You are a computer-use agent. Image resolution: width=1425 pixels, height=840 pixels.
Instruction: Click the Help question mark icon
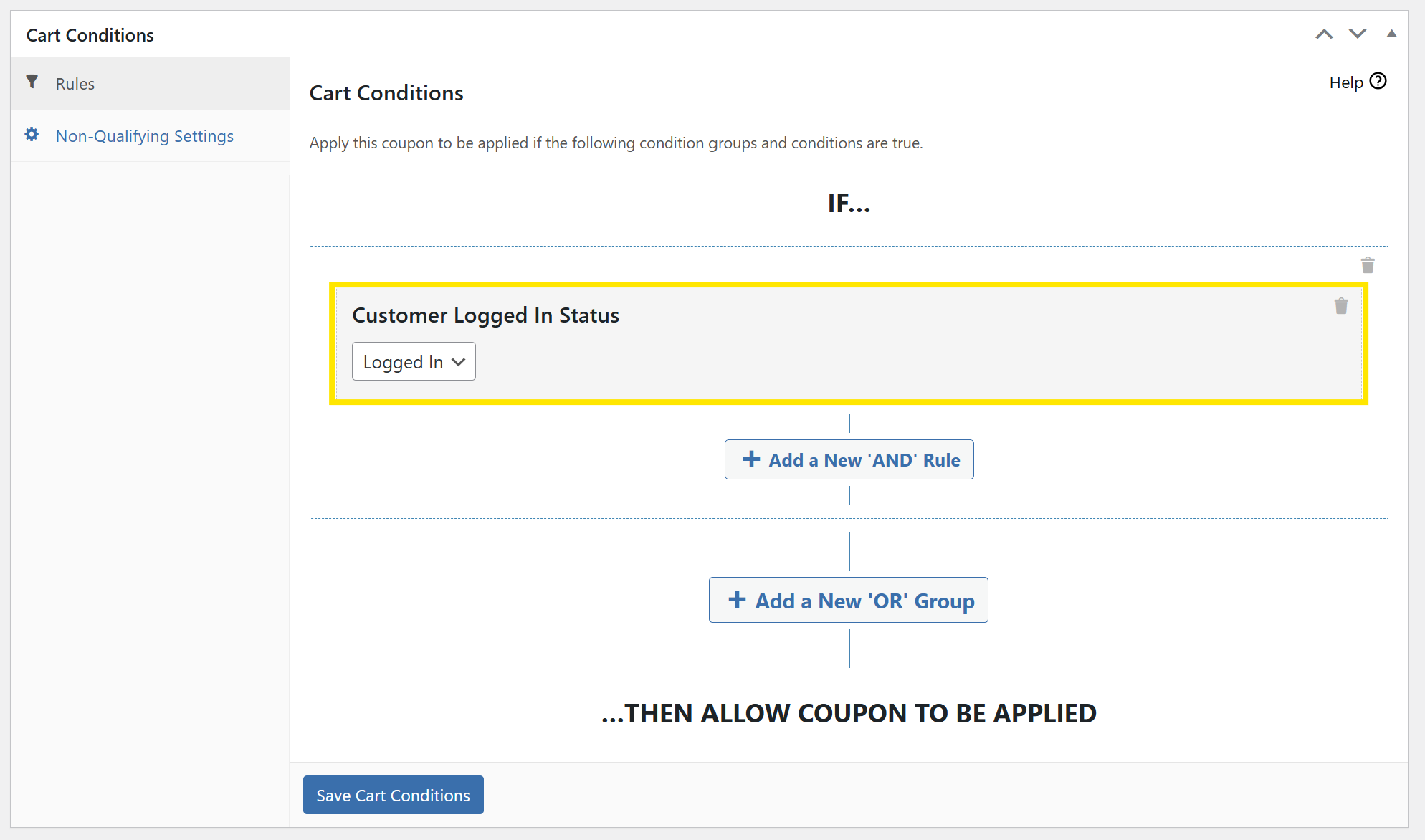tap(1378, 82)
